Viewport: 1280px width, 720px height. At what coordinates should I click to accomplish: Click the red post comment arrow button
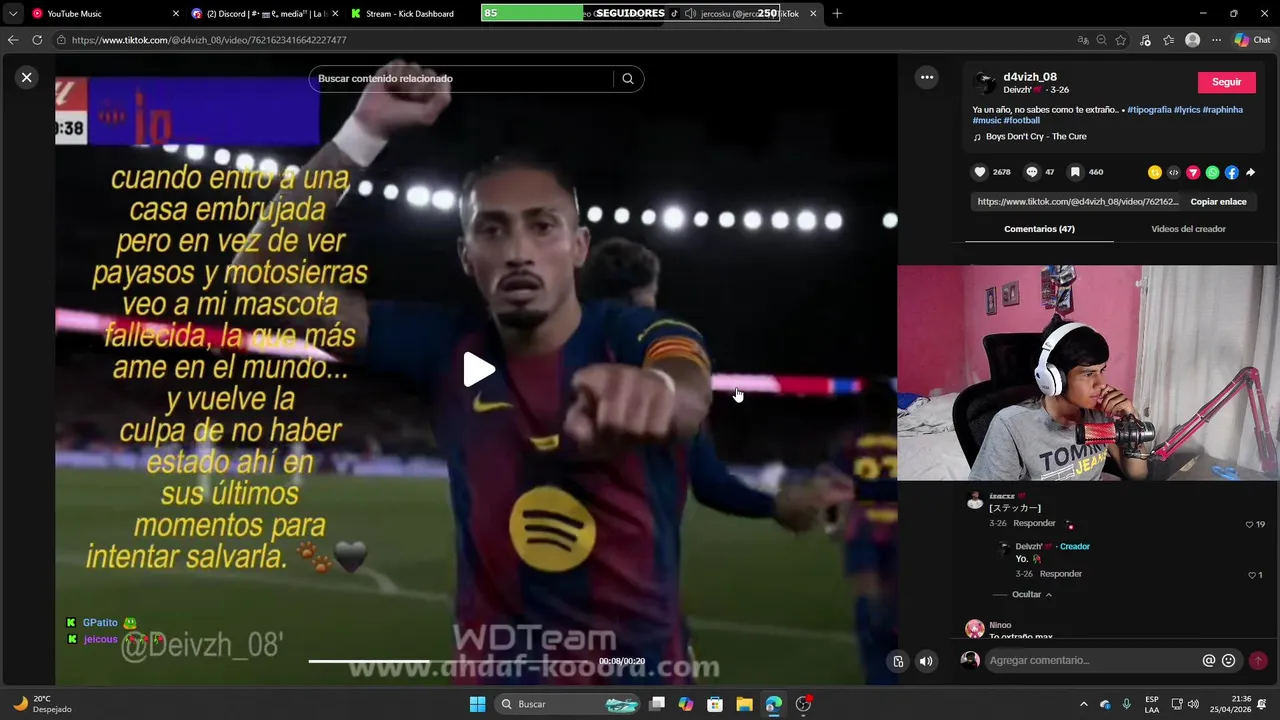(x=1258, y=660)
